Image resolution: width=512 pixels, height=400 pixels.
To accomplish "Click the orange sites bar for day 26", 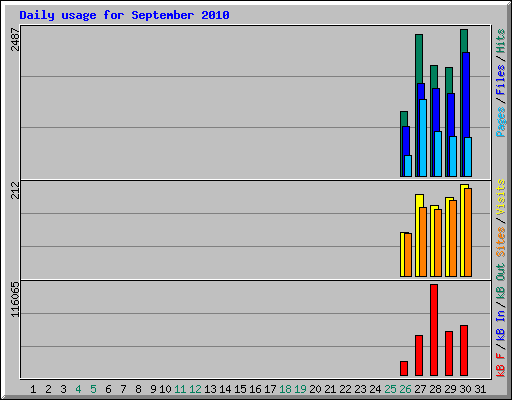I will click(408, 255).
